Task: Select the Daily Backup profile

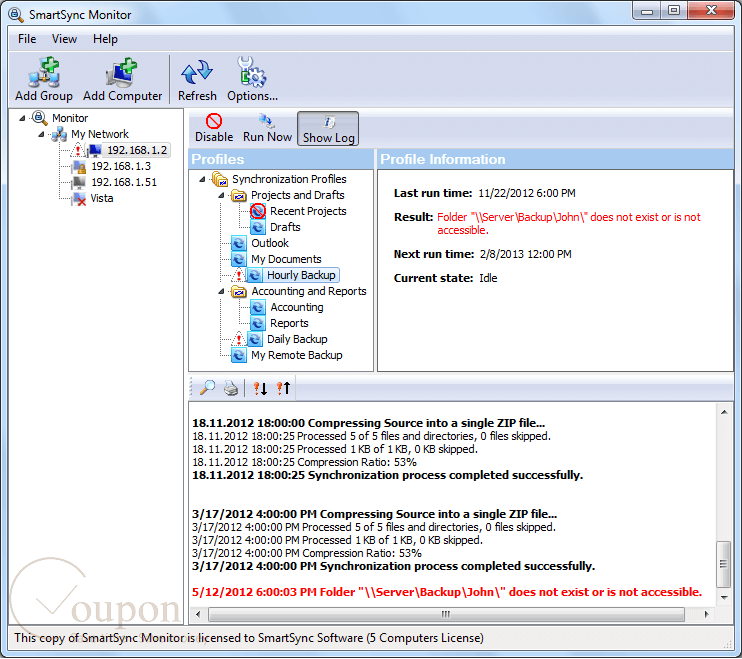Action: point(297,339)
